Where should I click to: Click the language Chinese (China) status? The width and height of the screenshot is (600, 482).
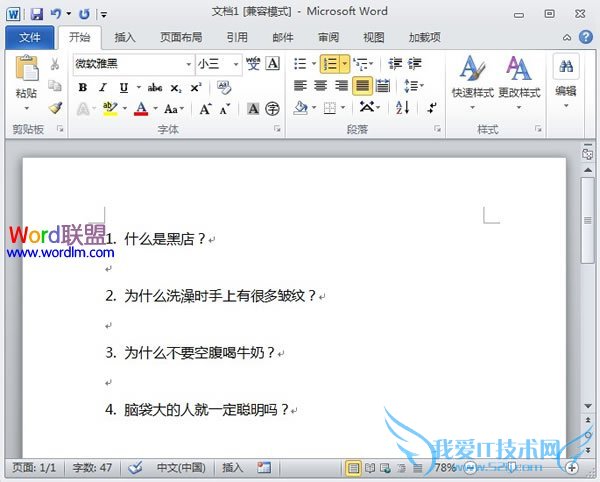click(x=181, y=467)
